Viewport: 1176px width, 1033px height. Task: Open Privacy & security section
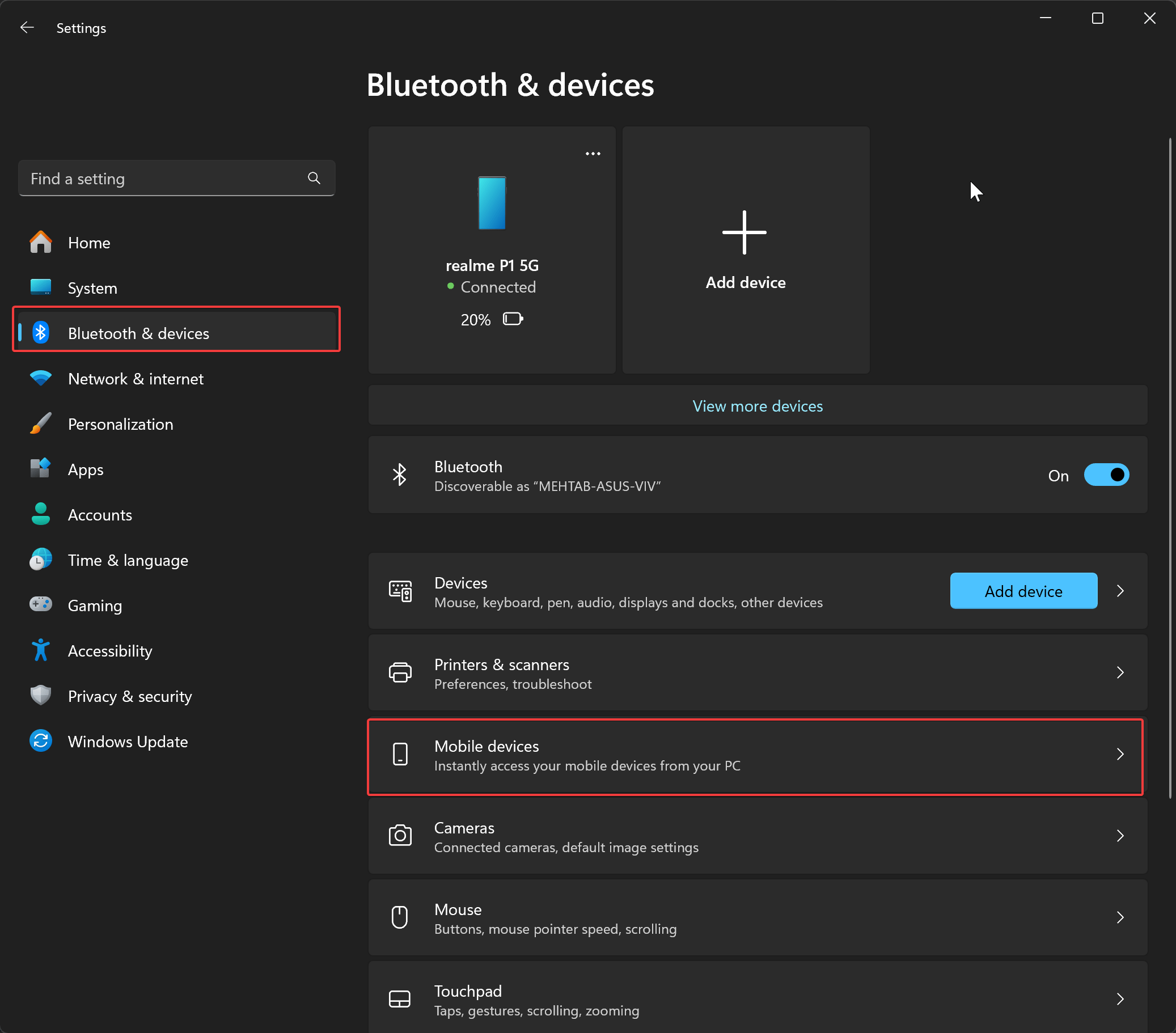129,696
